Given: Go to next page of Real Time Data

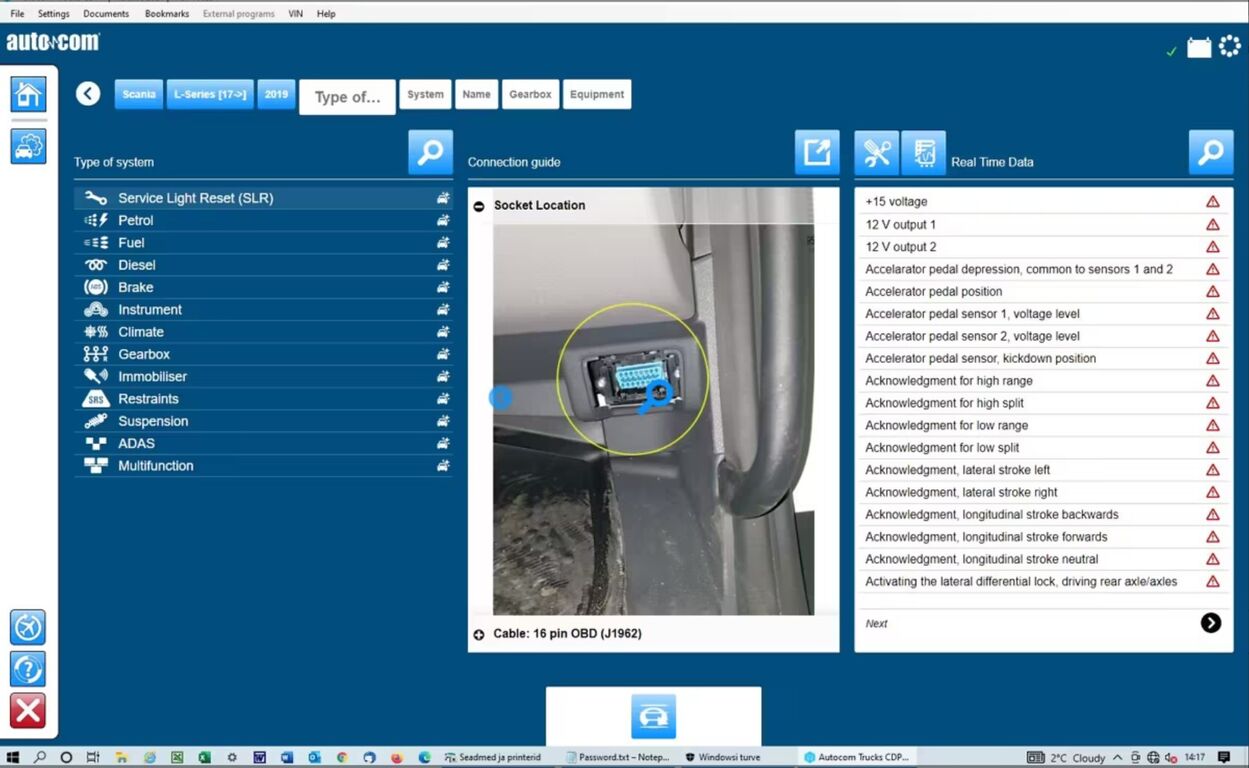Looking at the screenshot, I should [1210, 623].
